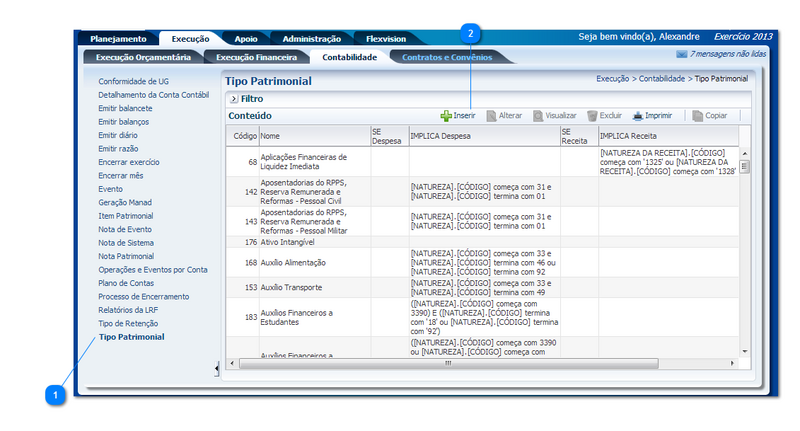Select the Contratos e Convênios tab

(x=441, y=58)
